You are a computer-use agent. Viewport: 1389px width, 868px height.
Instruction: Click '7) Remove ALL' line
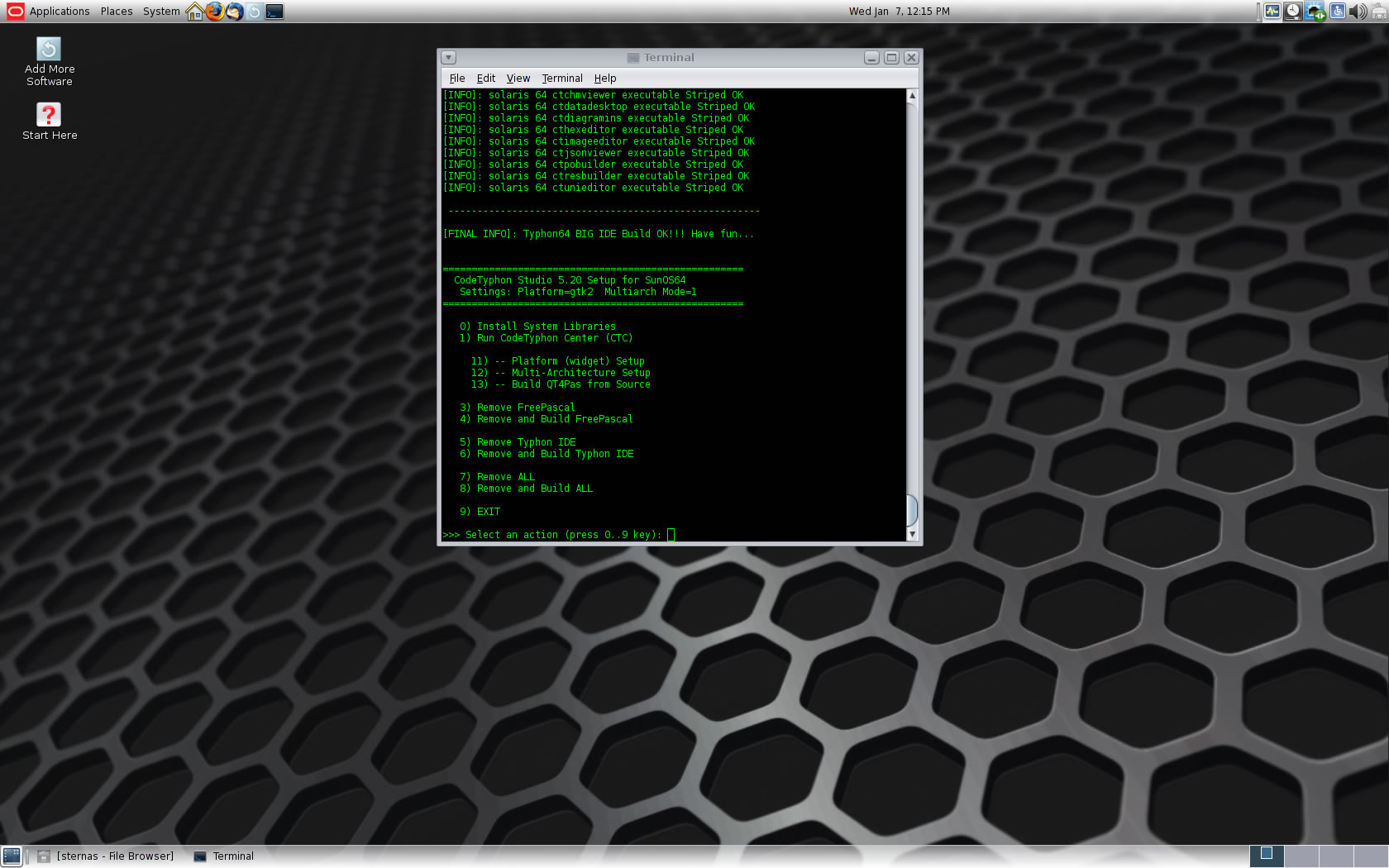[x=497, y=477]
